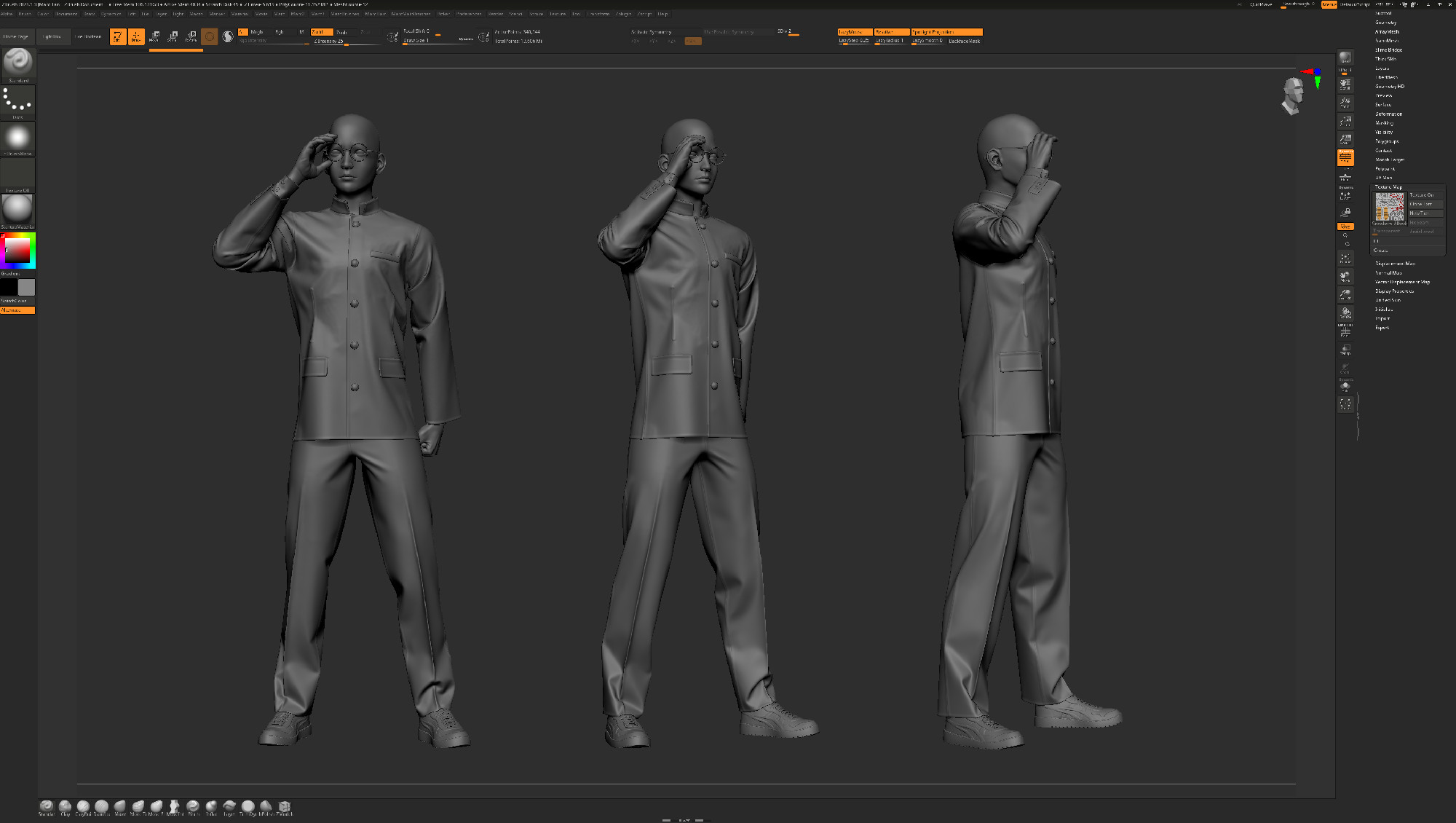
Task: Toggle BackfaceMask option
Action: coord(965,41)
